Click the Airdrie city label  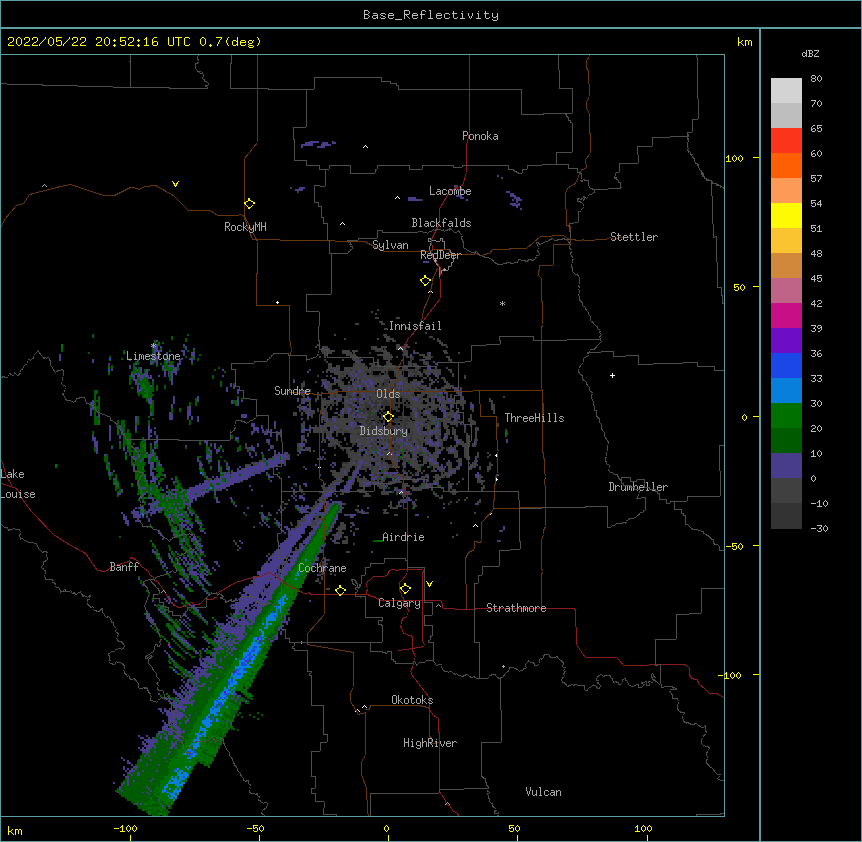coord(403,537)
